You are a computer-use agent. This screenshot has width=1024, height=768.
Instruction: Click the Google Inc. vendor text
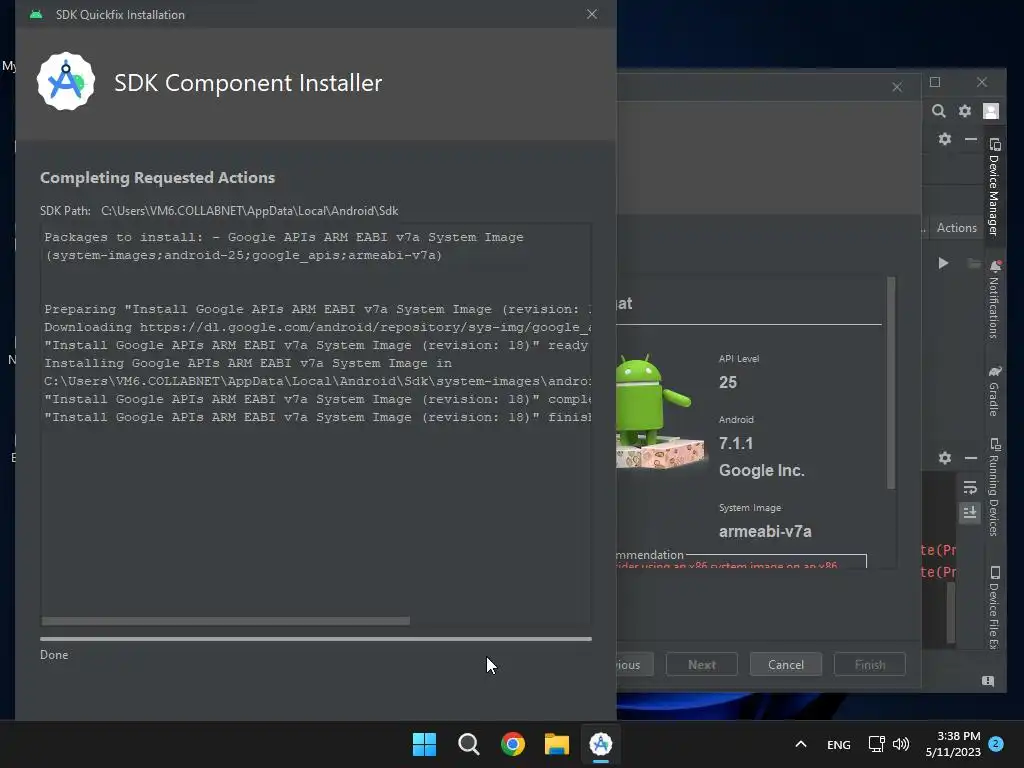(x=761, y=470)
